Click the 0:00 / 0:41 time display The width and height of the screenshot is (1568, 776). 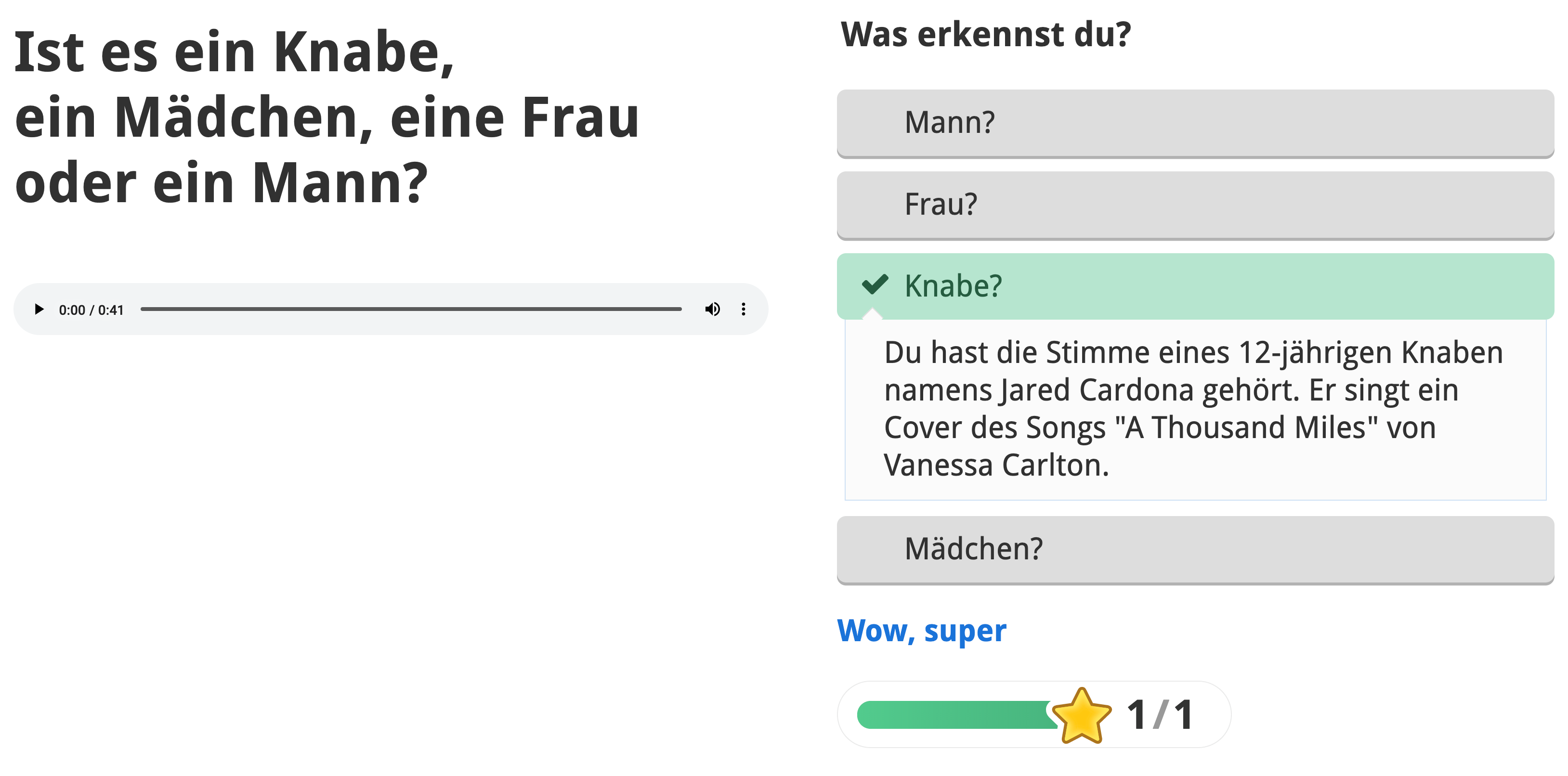91,310
